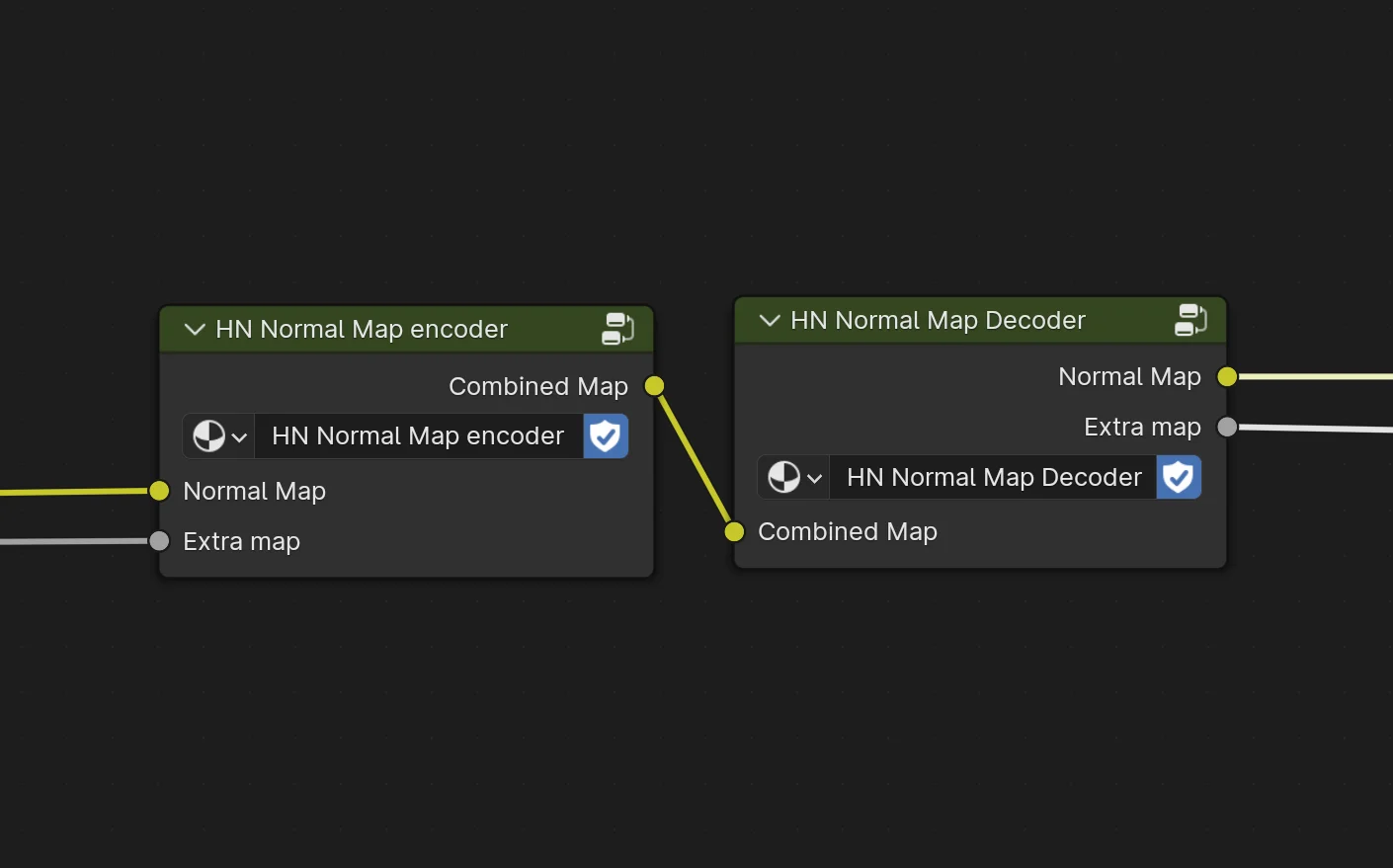This screenshot has height=868, width=1393.
Task: Click the encoder node group name field
Action: 418,435
